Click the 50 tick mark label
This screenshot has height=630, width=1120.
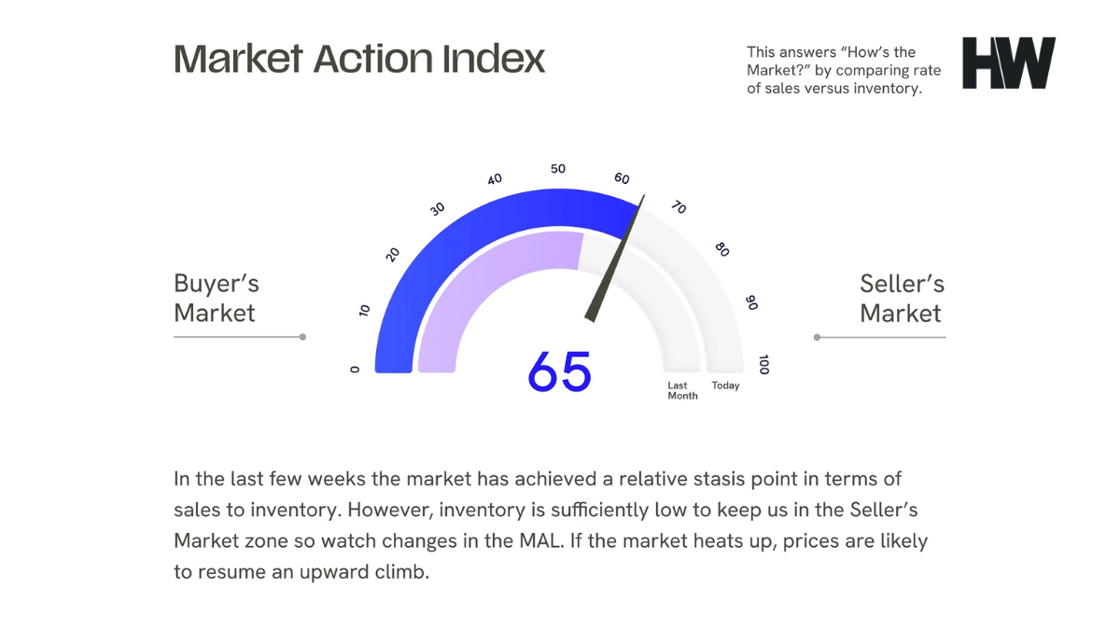[558, 169]
